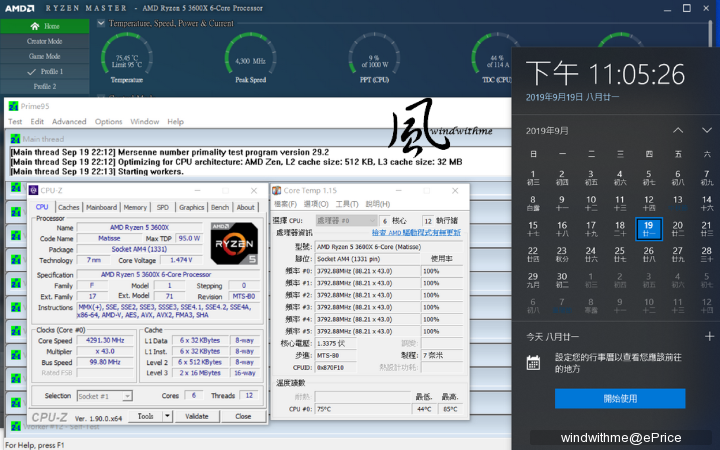
Task: Click the Cores value 6 in CPU-Z
Action: [194, 395]
